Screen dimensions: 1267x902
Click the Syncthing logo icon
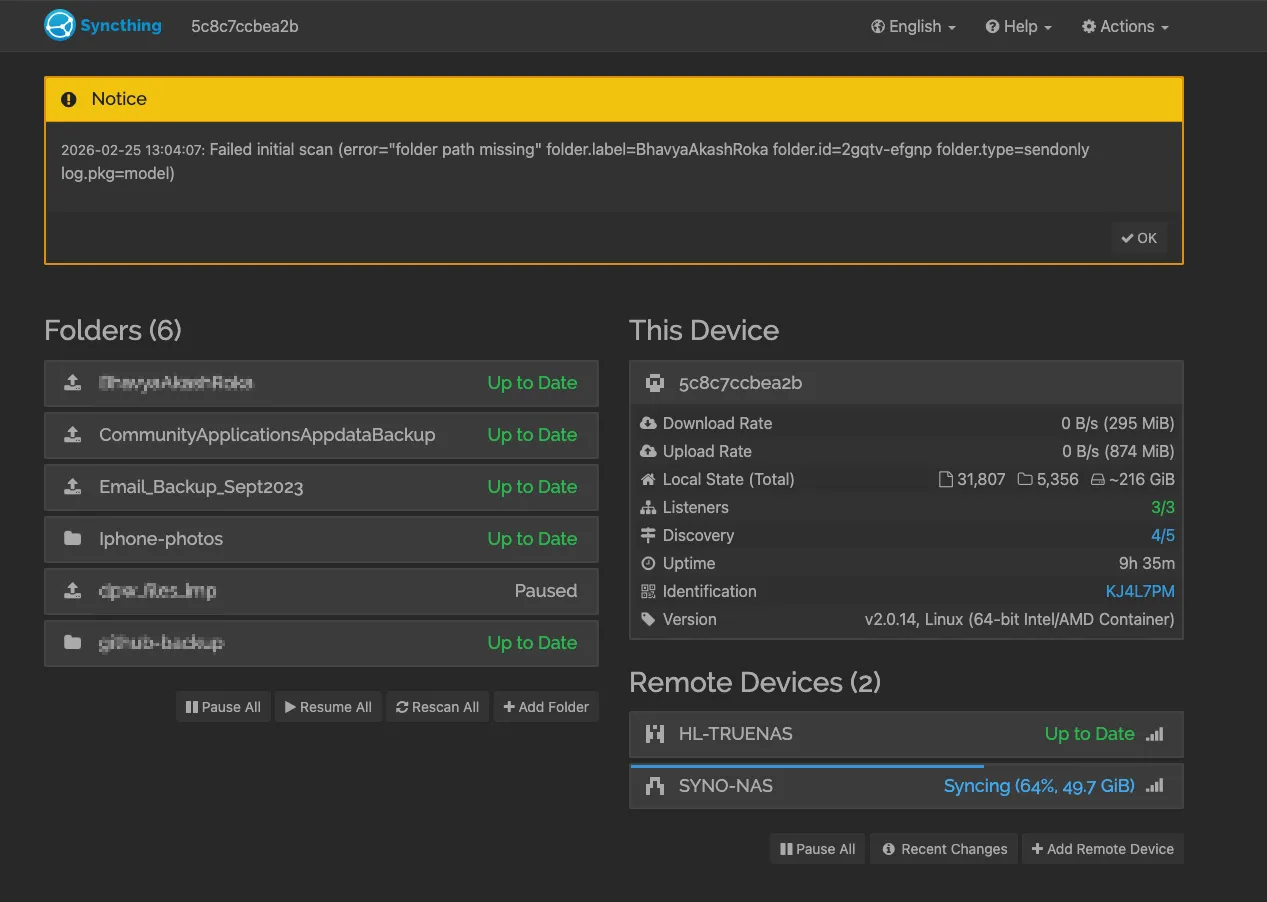click(60, 26)
